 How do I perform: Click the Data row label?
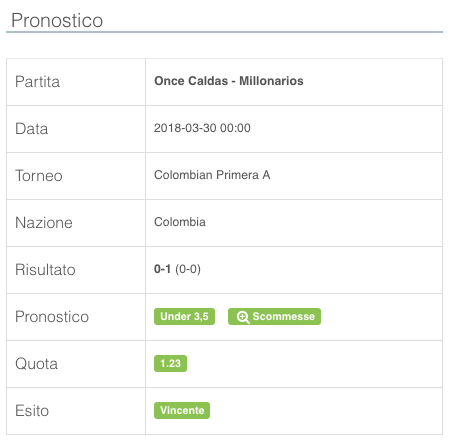(x=31, y=129)
